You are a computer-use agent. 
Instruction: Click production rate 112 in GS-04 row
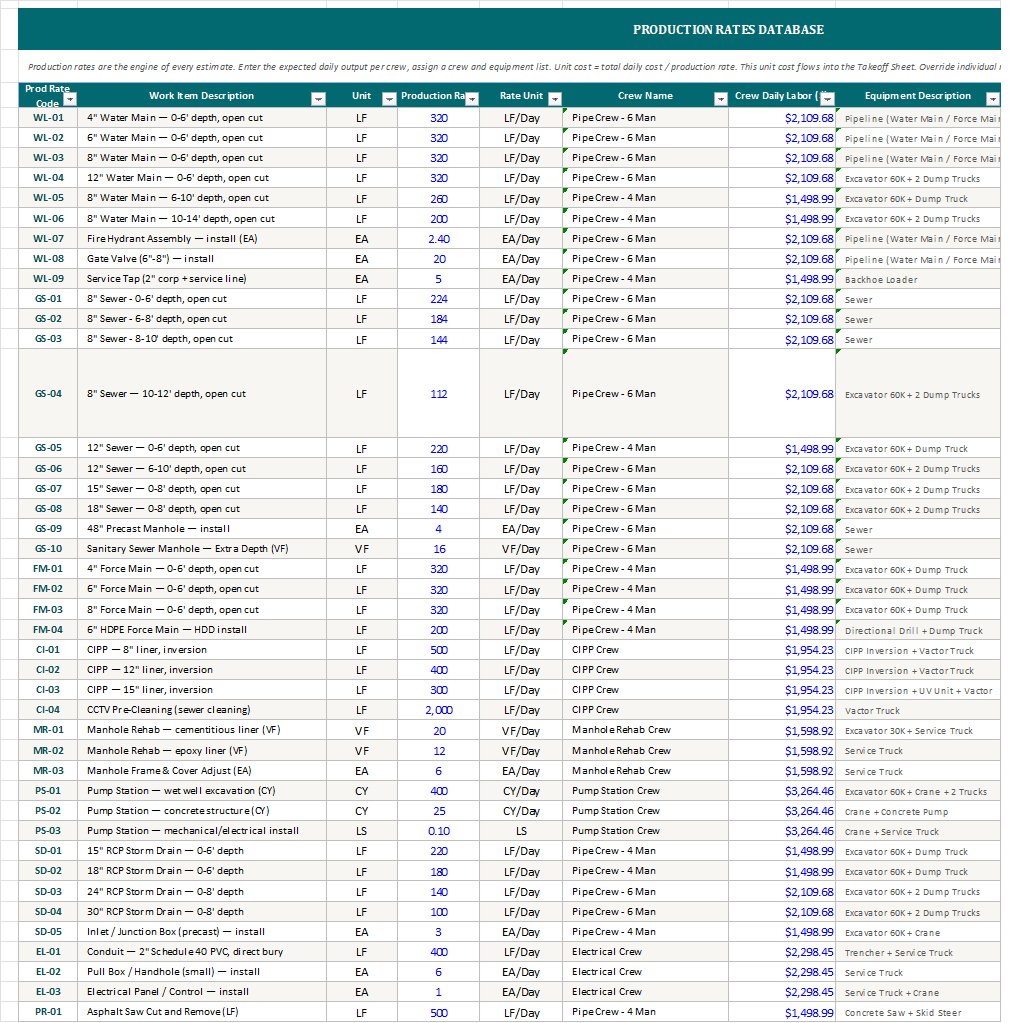438,393
